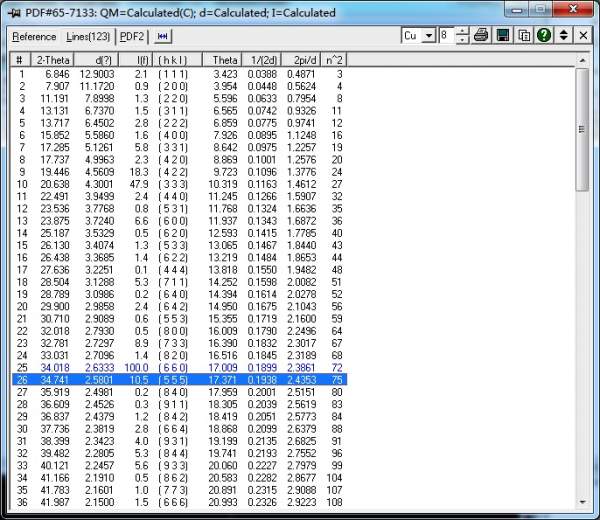Viewport: 600px width, 520px height.
Task: Click the 2pi/d column header
Action: coord(301,60)
